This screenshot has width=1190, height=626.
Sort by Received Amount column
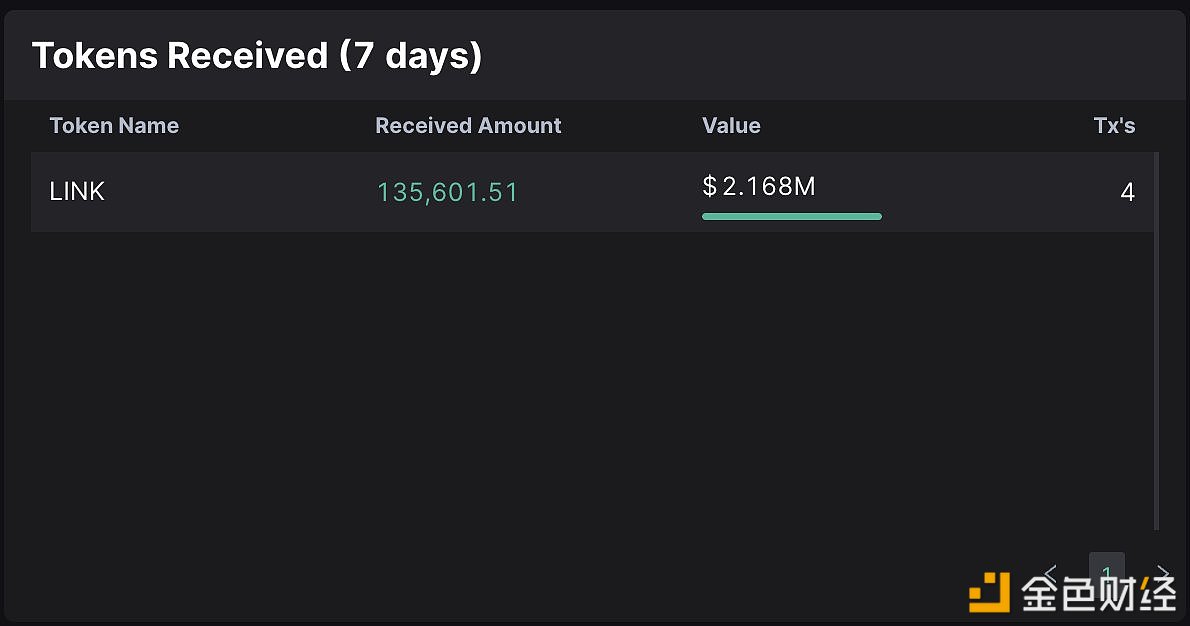468,126
